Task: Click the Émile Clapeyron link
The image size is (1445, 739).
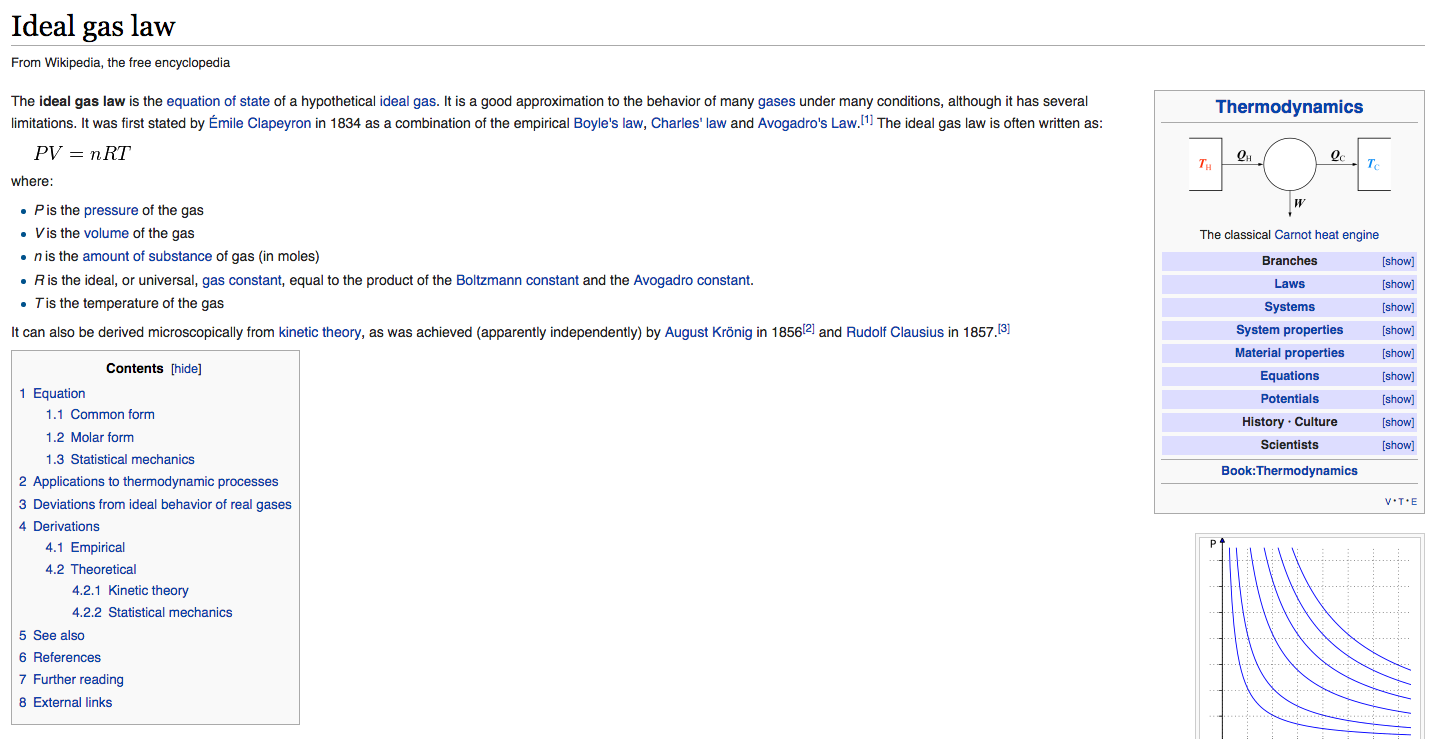Action: 260,123
